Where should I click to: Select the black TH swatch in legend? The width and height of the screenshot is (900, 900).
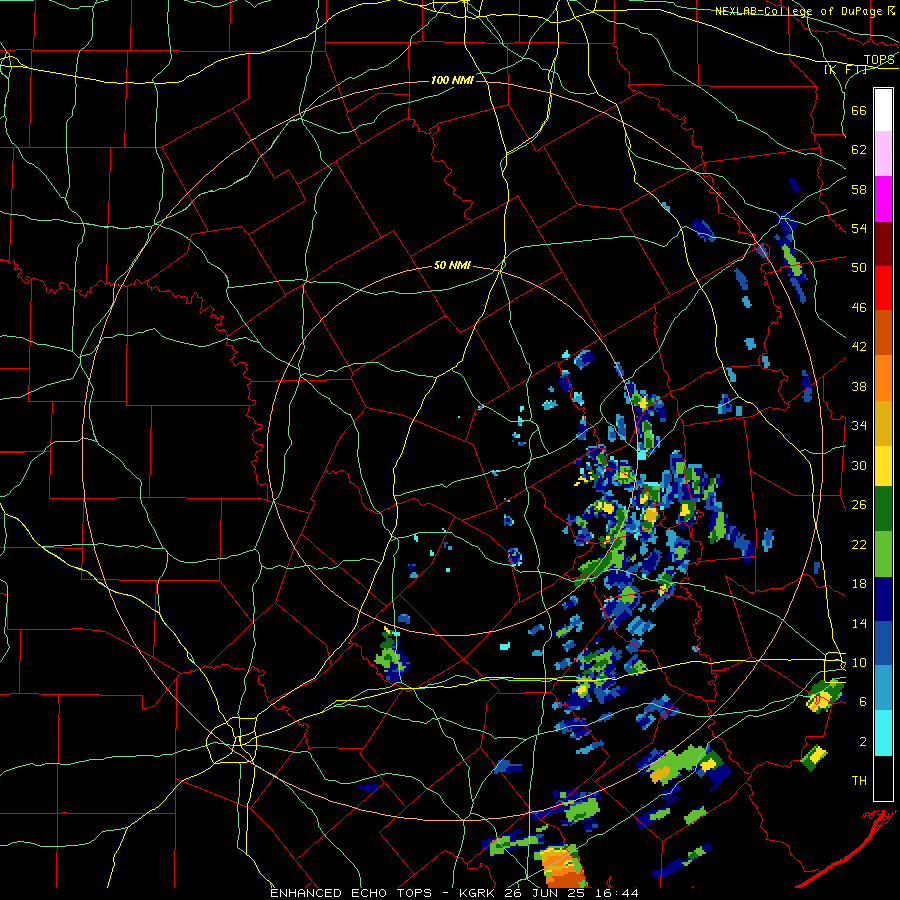click(883, 777)
